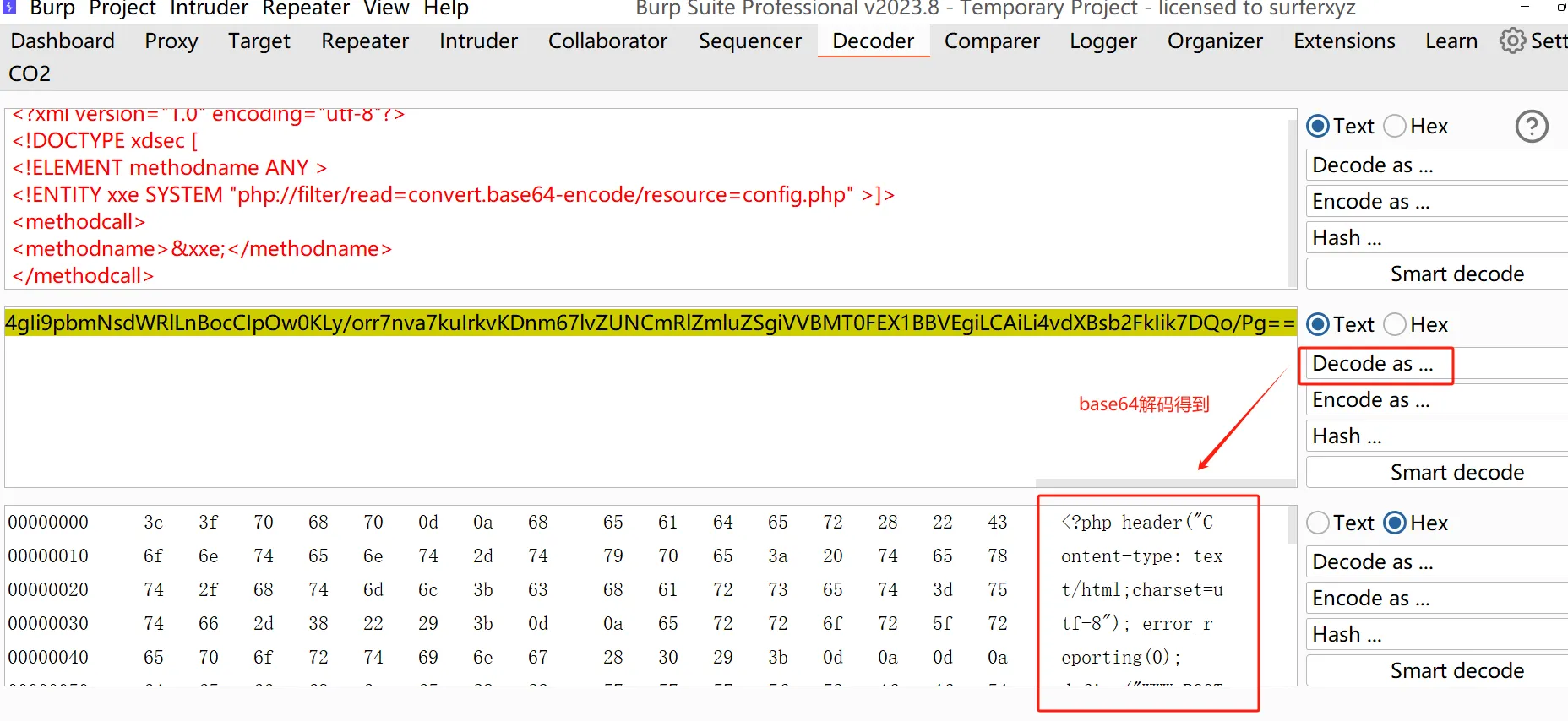1568x721 pixels.
Task: Switch to the Intruder tab
Action: [x=478, y=41]
